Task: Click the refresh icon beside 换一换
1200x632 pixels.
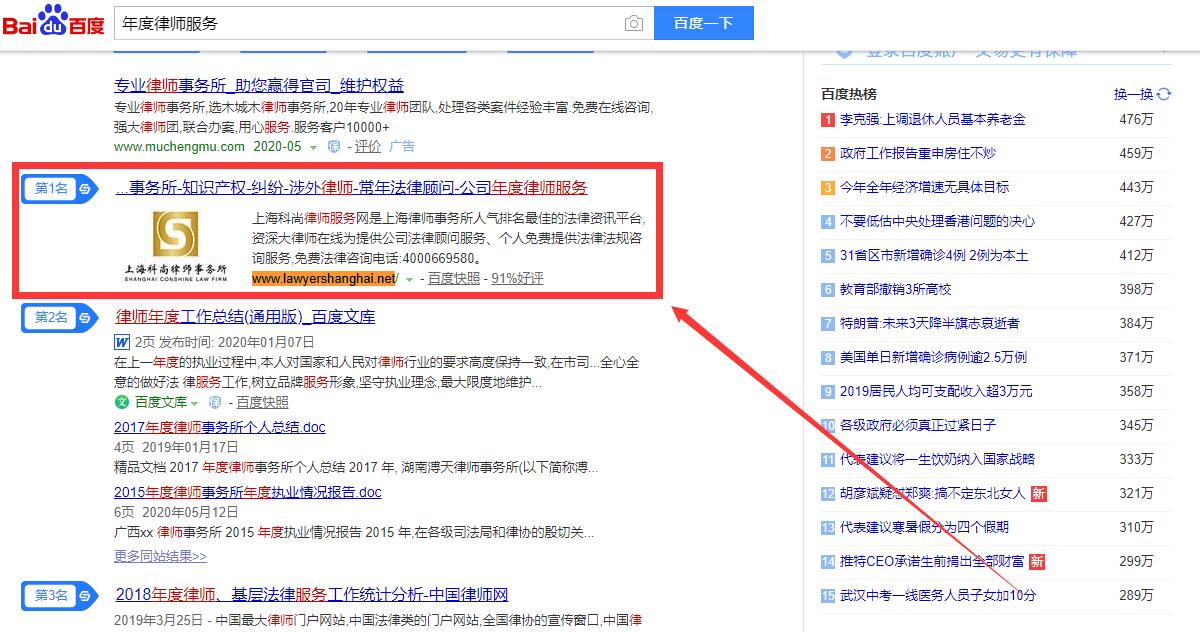Action: (x=1164, y=94)
